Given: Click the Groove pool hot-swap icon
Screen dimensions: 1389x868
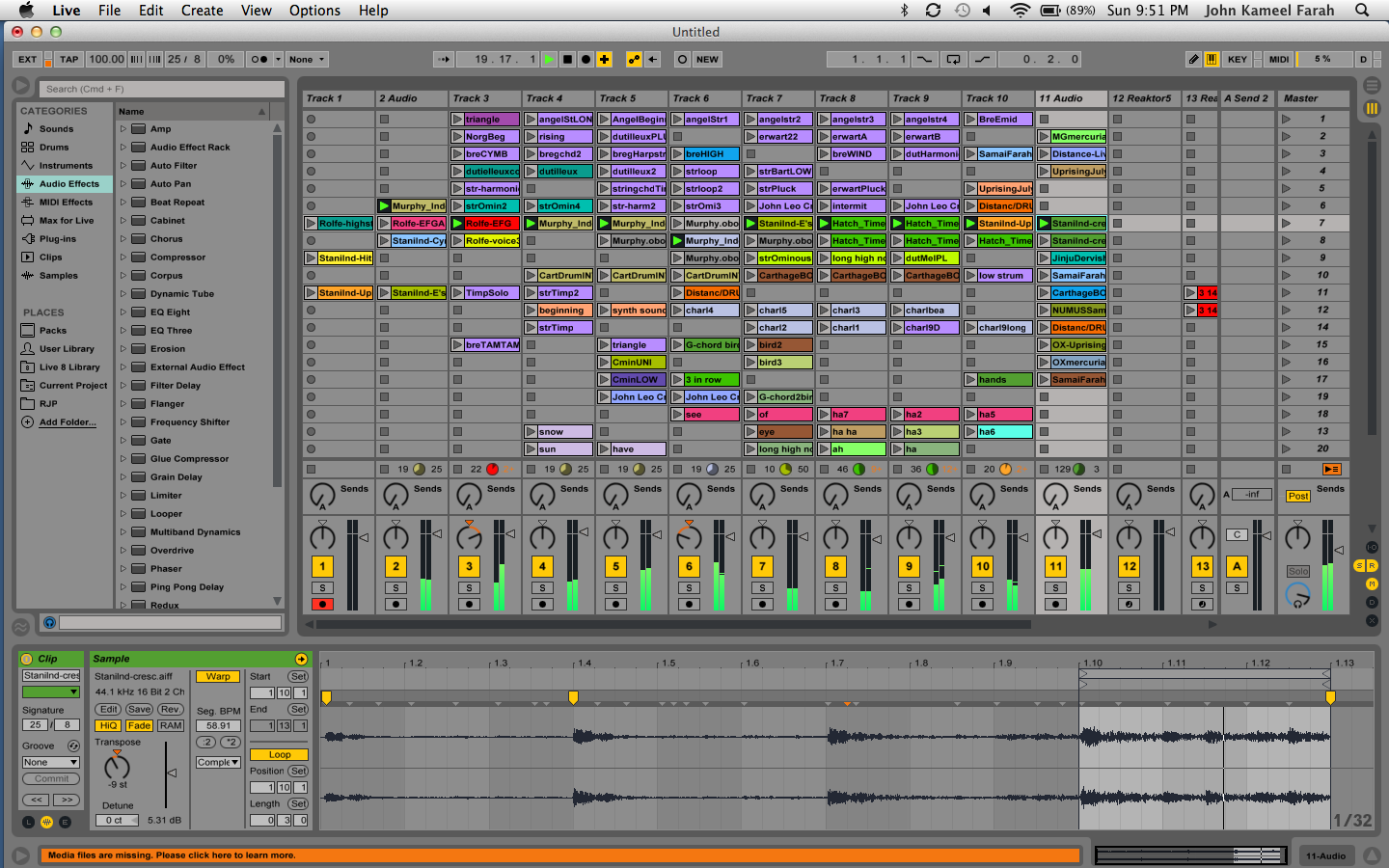Looking at the screenshot, I should [x=73, y=746].
